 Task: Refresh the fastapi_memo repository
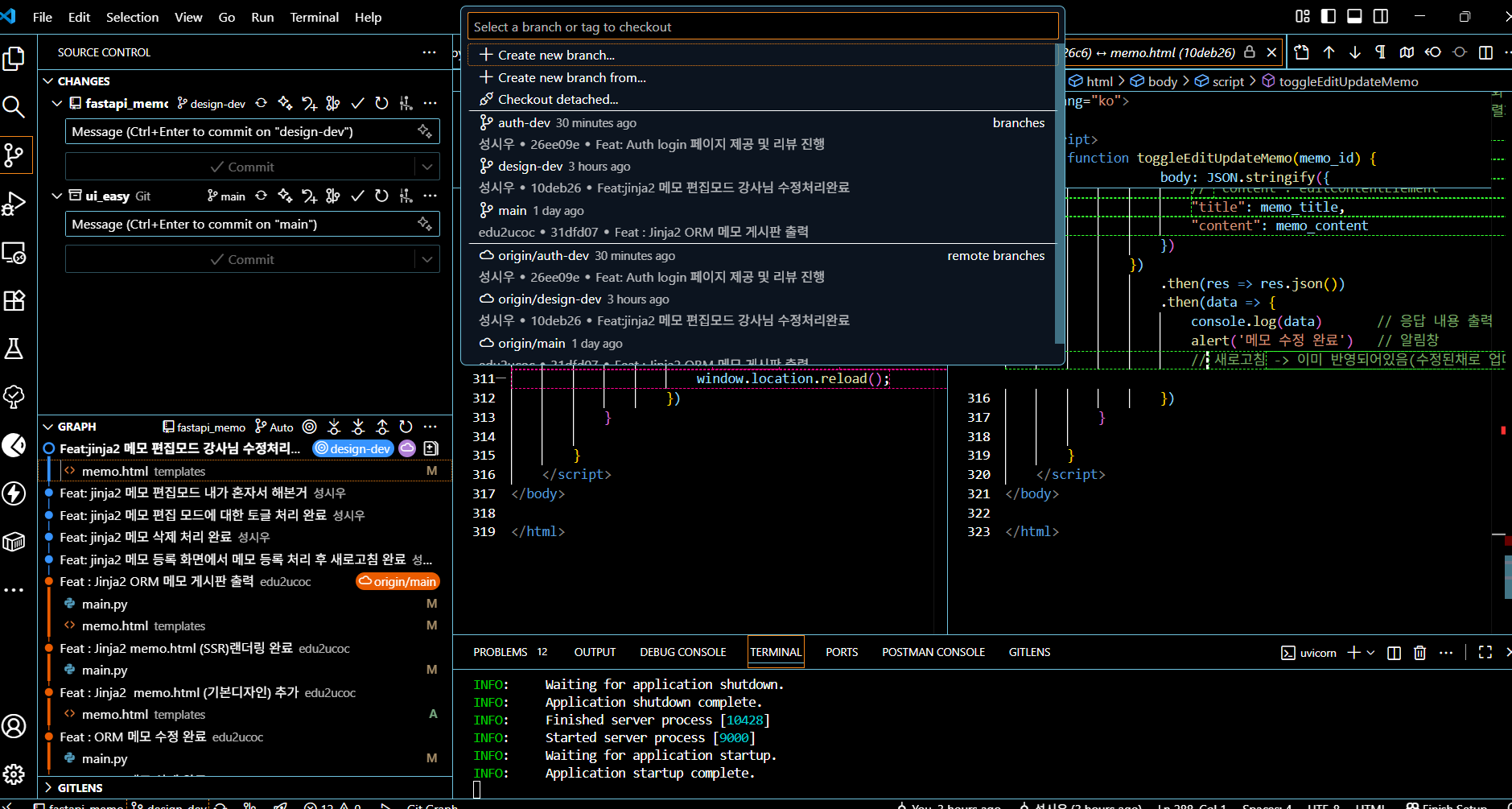pyautogui.click(x=382, y=103)
